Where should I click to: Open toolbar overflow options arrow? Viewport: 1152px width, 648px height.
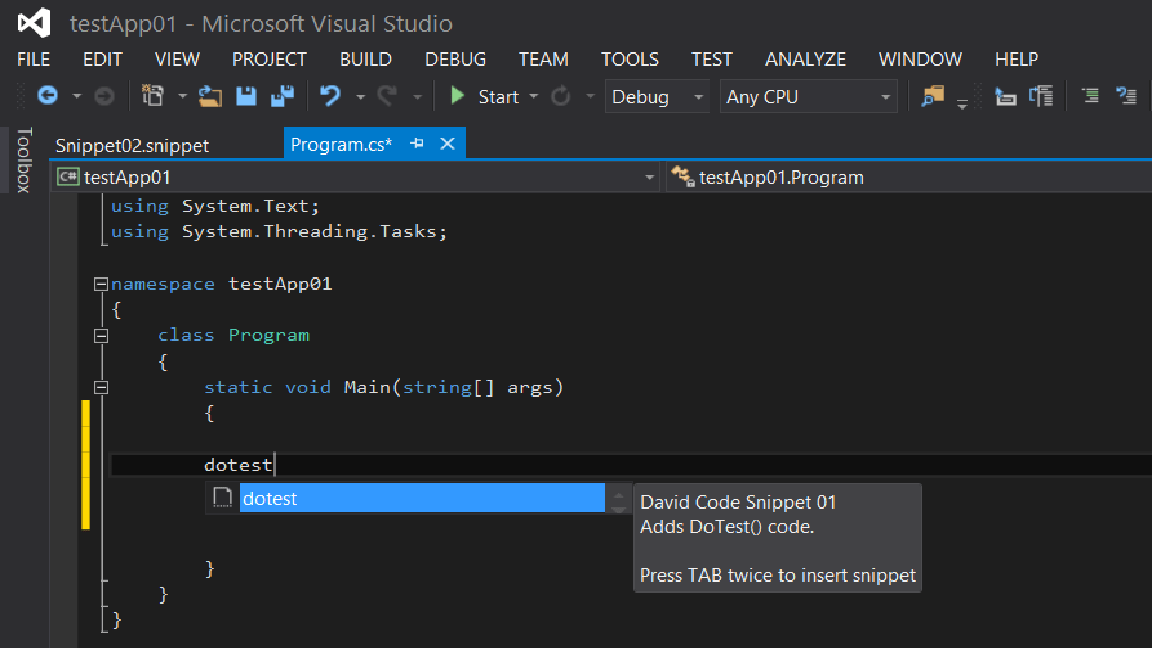click(962, 104)
